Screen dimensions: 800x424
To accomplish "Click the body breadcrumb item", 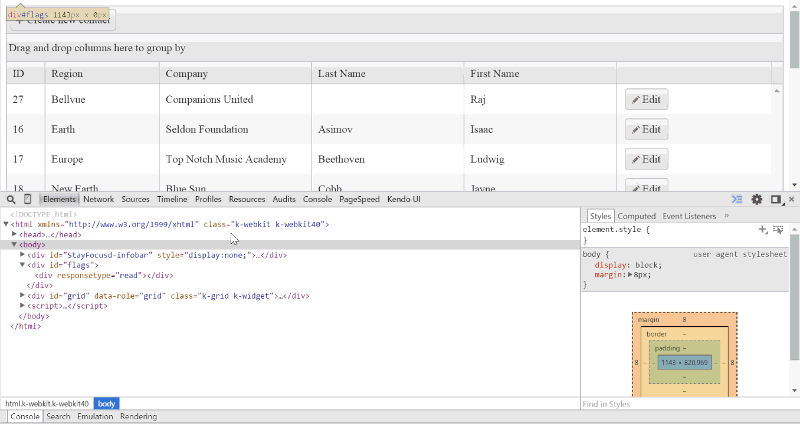I will [106, 404].
